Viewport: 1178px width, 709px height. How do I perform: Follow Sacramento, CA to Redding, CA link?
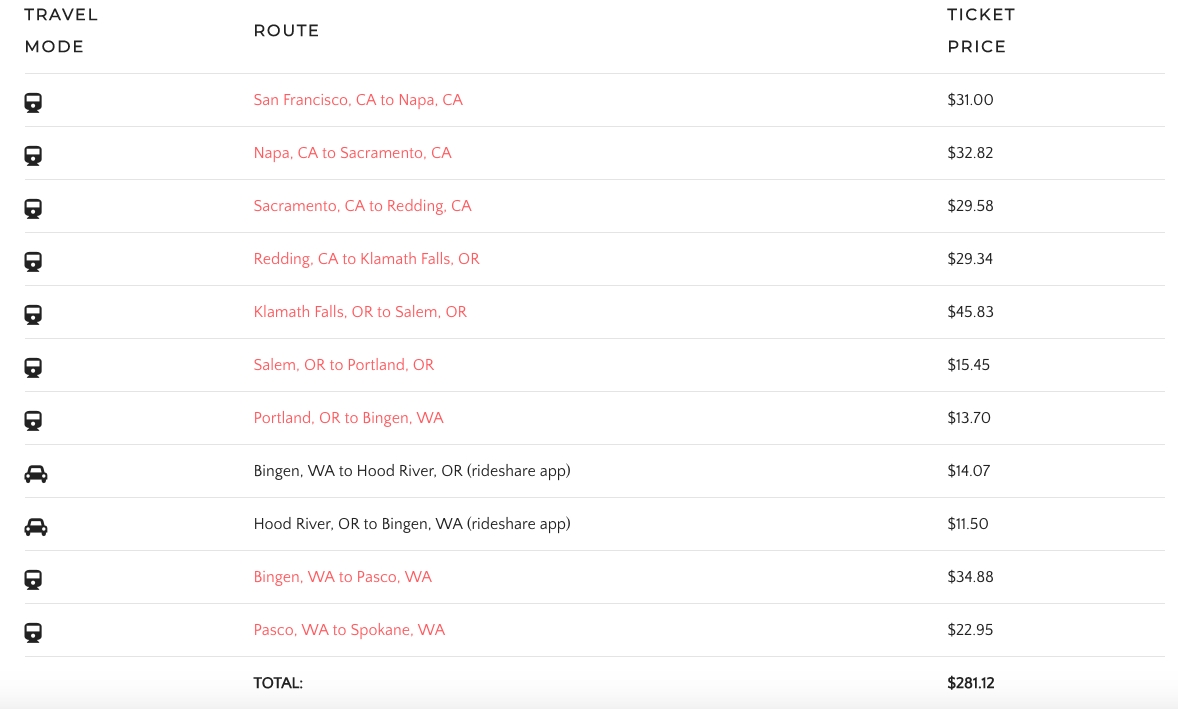362,206
